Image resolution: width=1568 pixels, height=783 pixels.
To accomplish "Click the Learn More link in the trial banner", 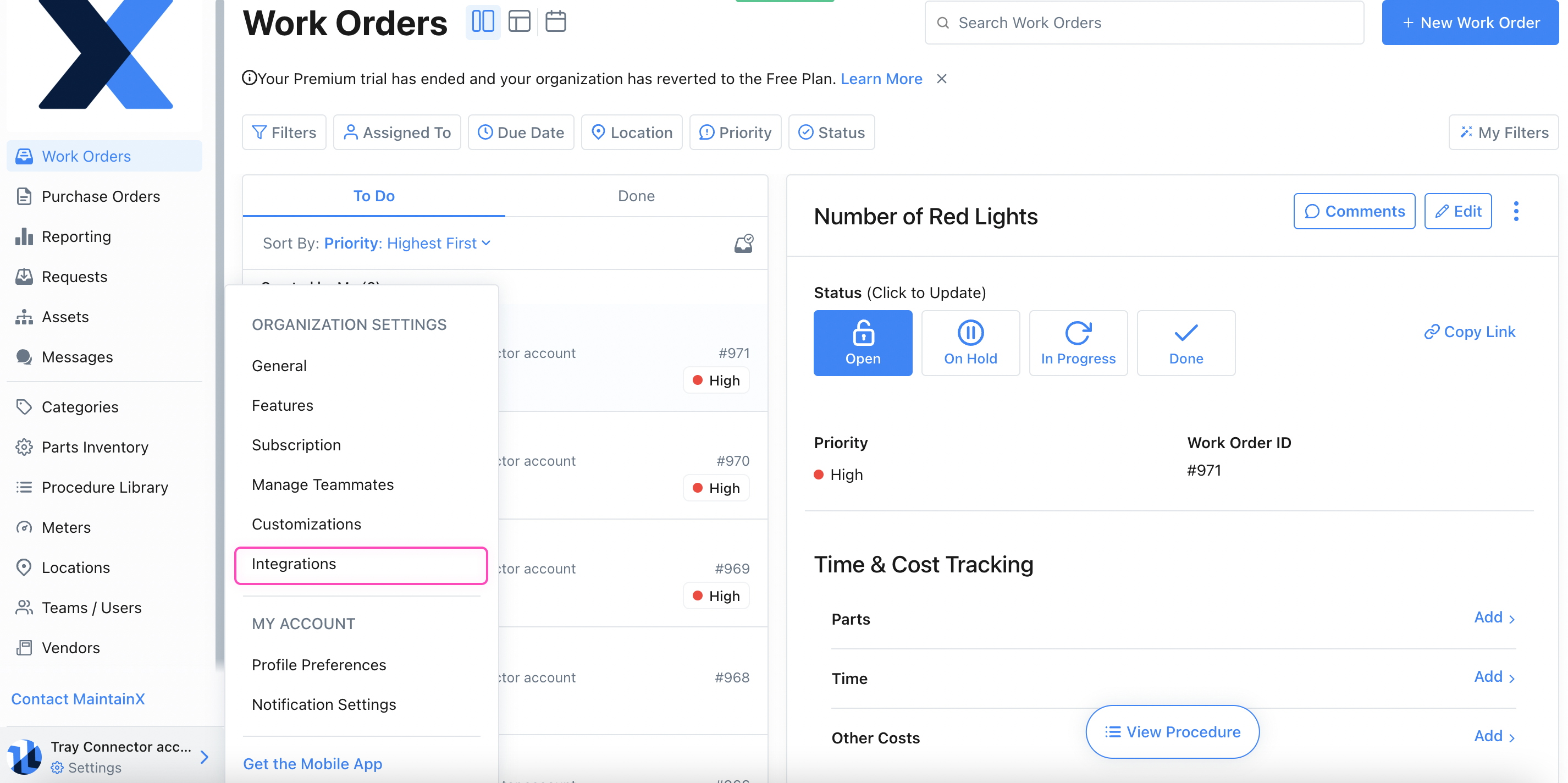I will [x=881, y=79].
